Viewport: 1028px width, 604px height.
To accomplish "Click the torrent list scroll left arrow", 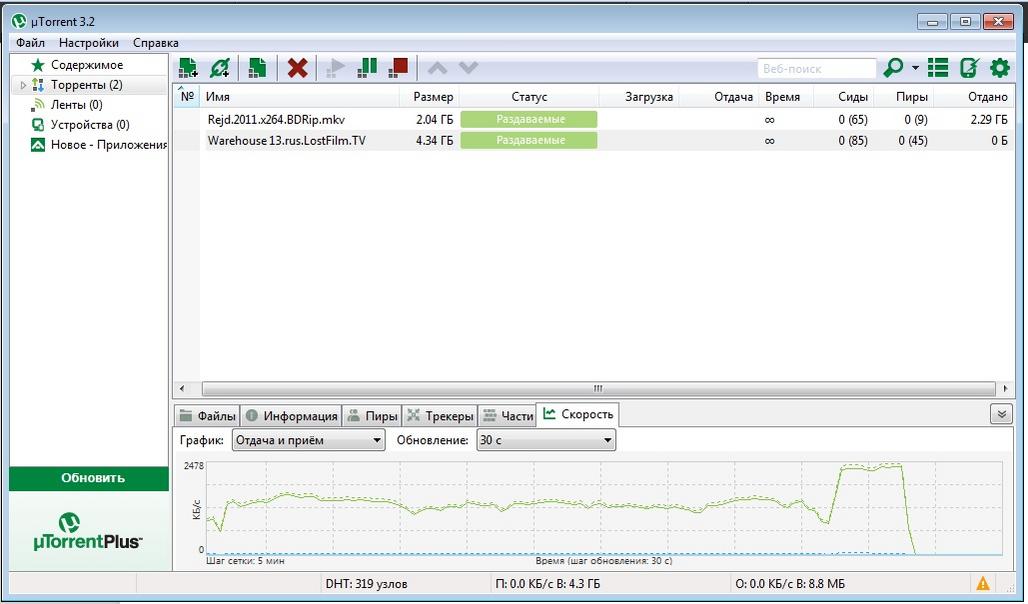I will 182,388.
